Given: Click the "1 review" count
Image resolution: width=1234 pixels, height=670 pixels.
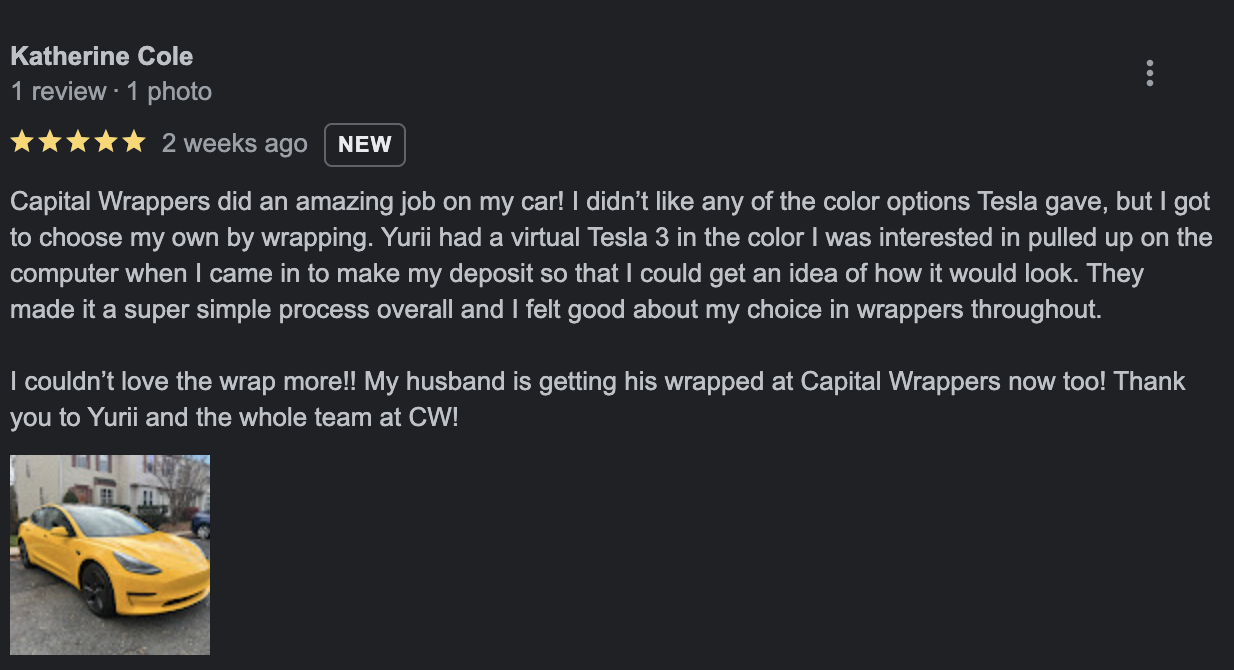Looking at the screenshot, I should (58, 92).
